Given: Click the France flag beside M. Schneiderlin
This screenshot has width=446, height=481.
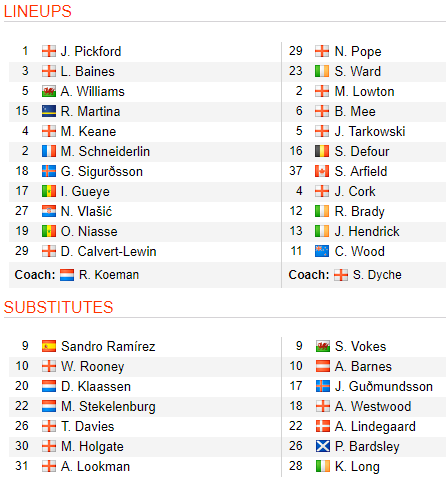Looking at the screenshot, I should pyautogui.click(x=49, y=151).
